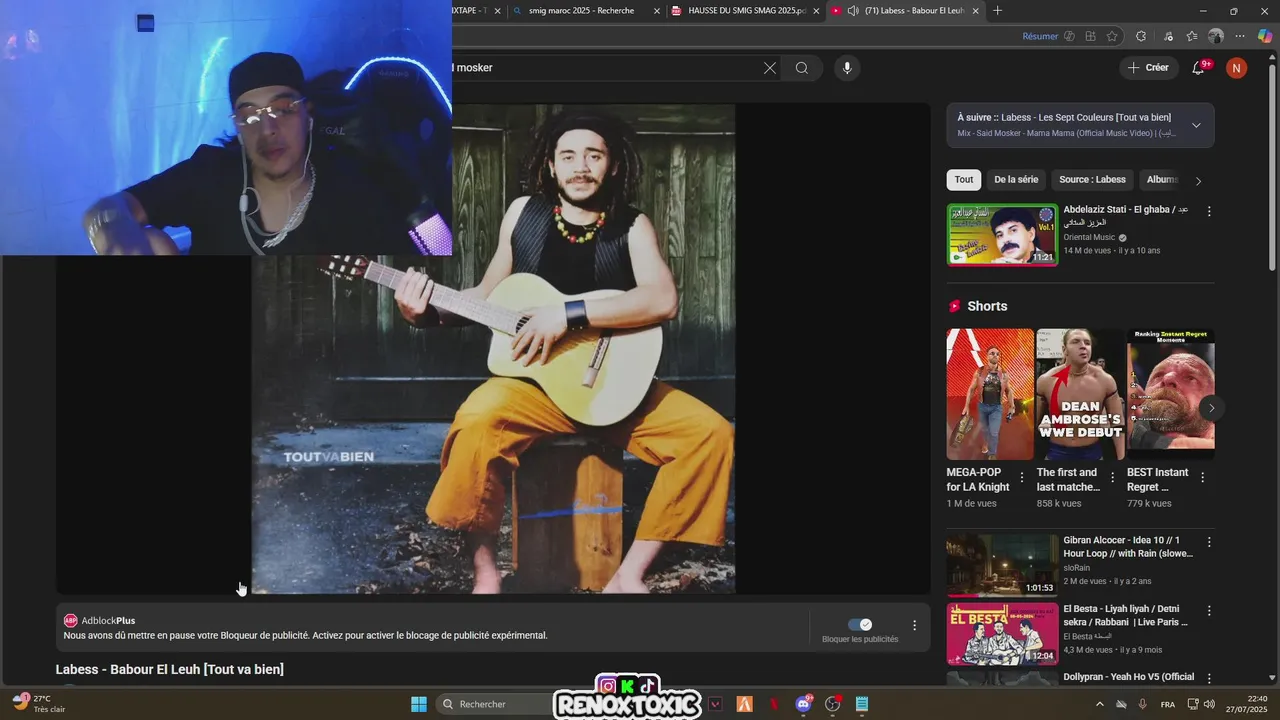Open the Notepad app in taskbar

point(862,704)
